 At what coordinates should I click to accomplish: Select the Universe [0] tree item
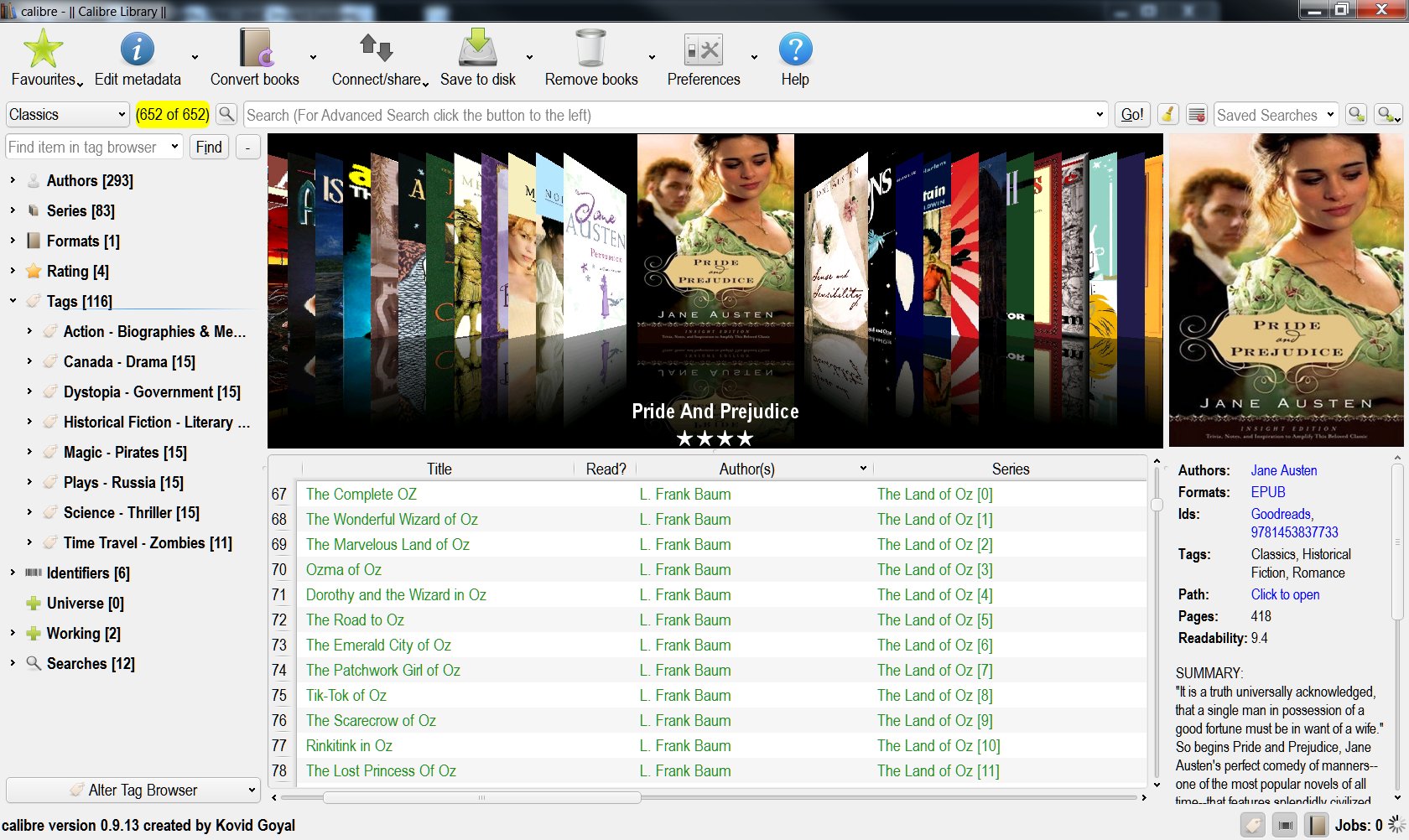coord(85,603)
